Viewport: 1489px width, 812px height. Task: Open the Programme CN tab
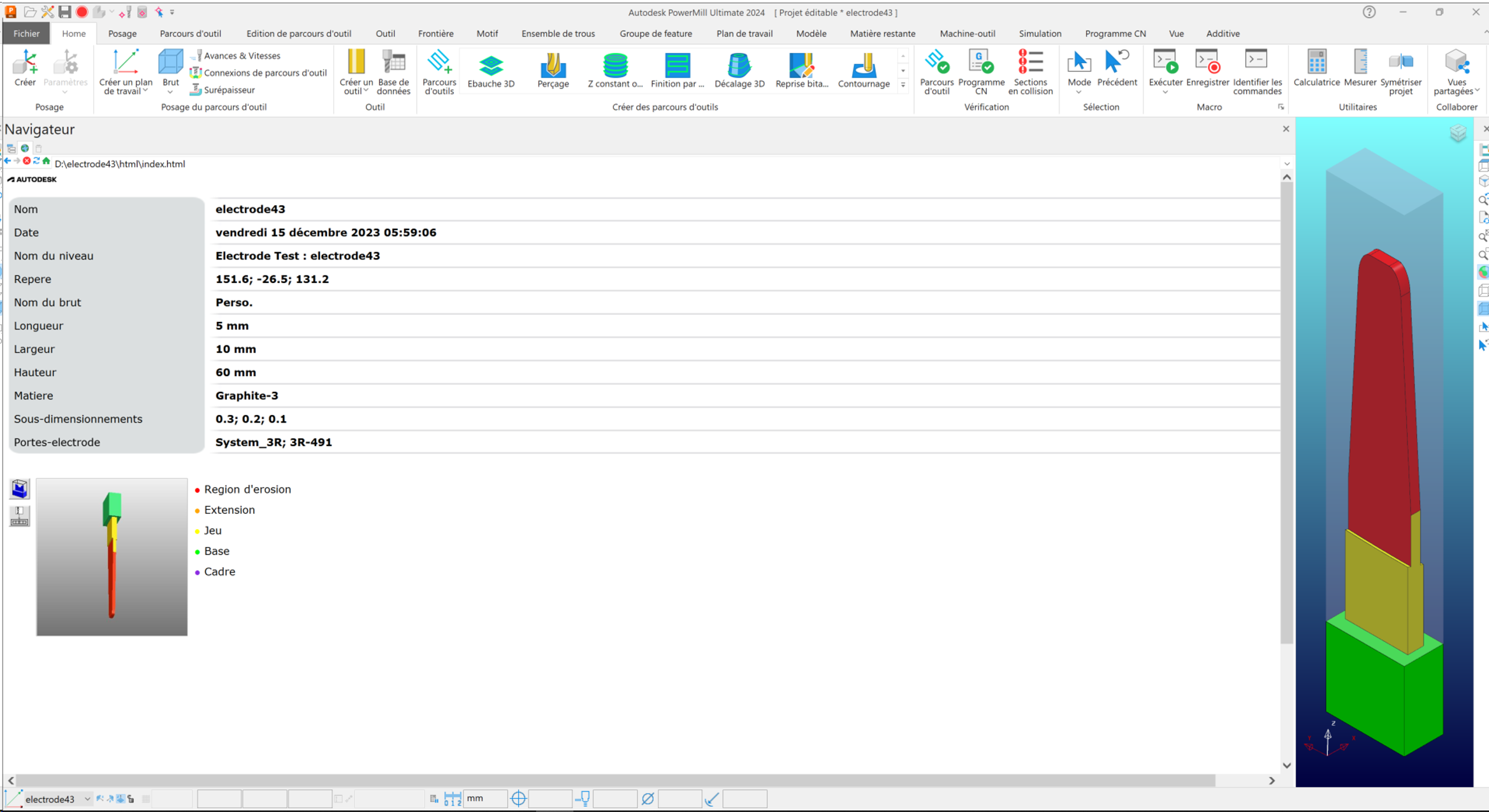pyautogui.click(x=1115, y=33)
